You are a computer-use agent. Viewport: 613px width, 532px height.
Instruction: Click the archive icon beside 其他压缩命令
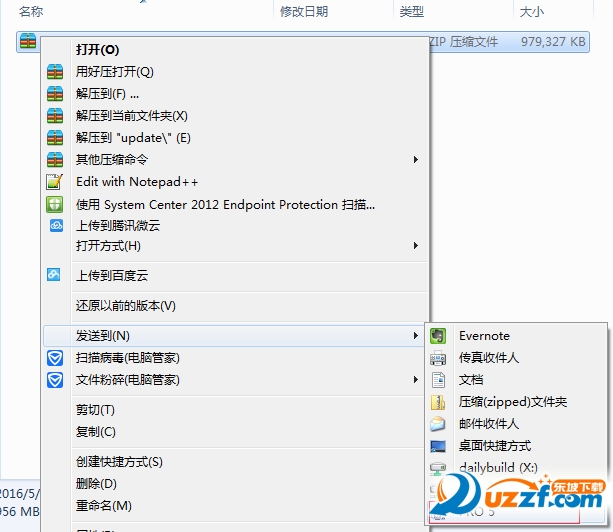[55, 159]
